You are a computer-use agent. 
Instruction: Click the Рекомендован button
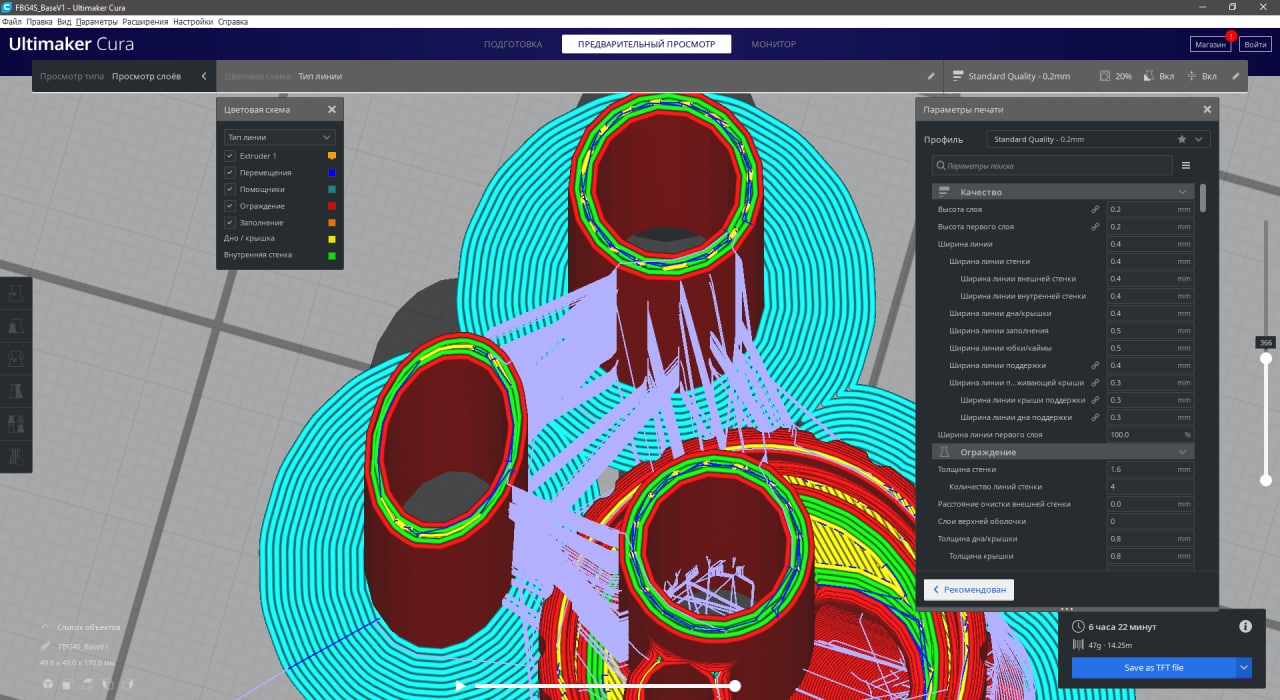(968, 589)
